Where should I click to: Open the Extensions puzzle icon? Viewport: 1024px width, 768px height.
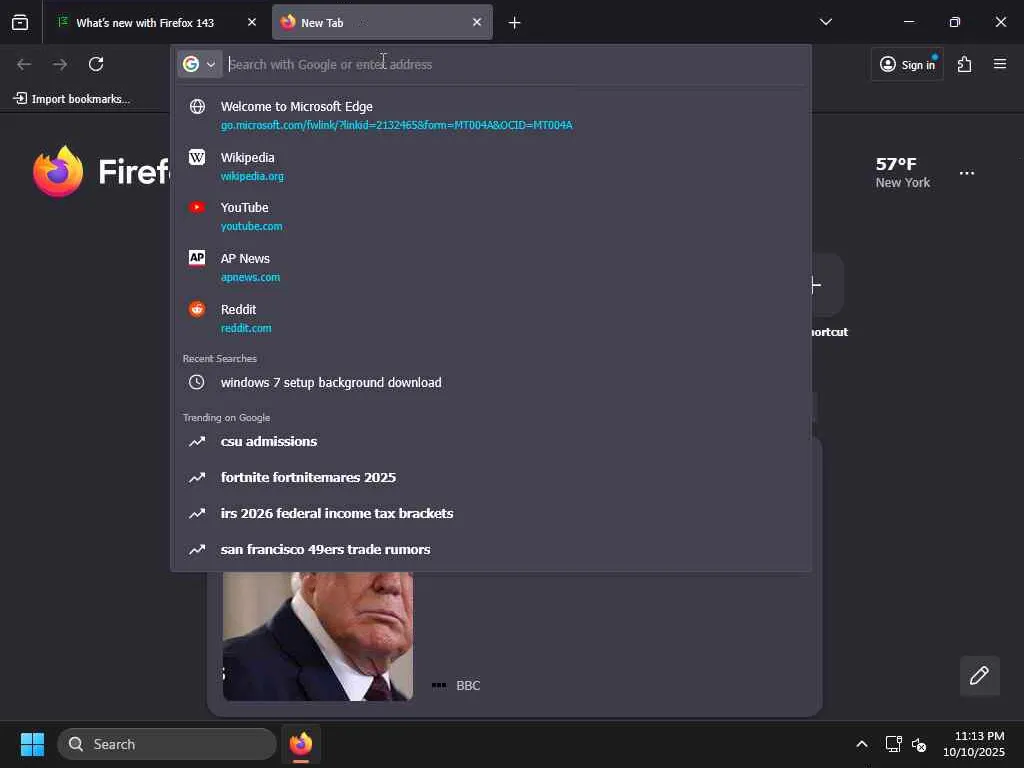(x=965, y=64)
